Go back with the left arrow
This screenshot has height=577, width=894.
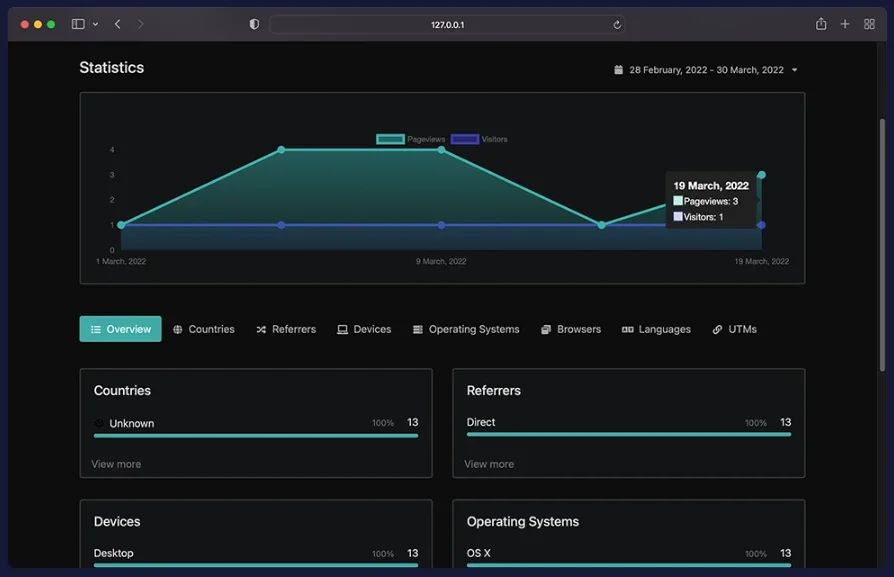(117, 24)
